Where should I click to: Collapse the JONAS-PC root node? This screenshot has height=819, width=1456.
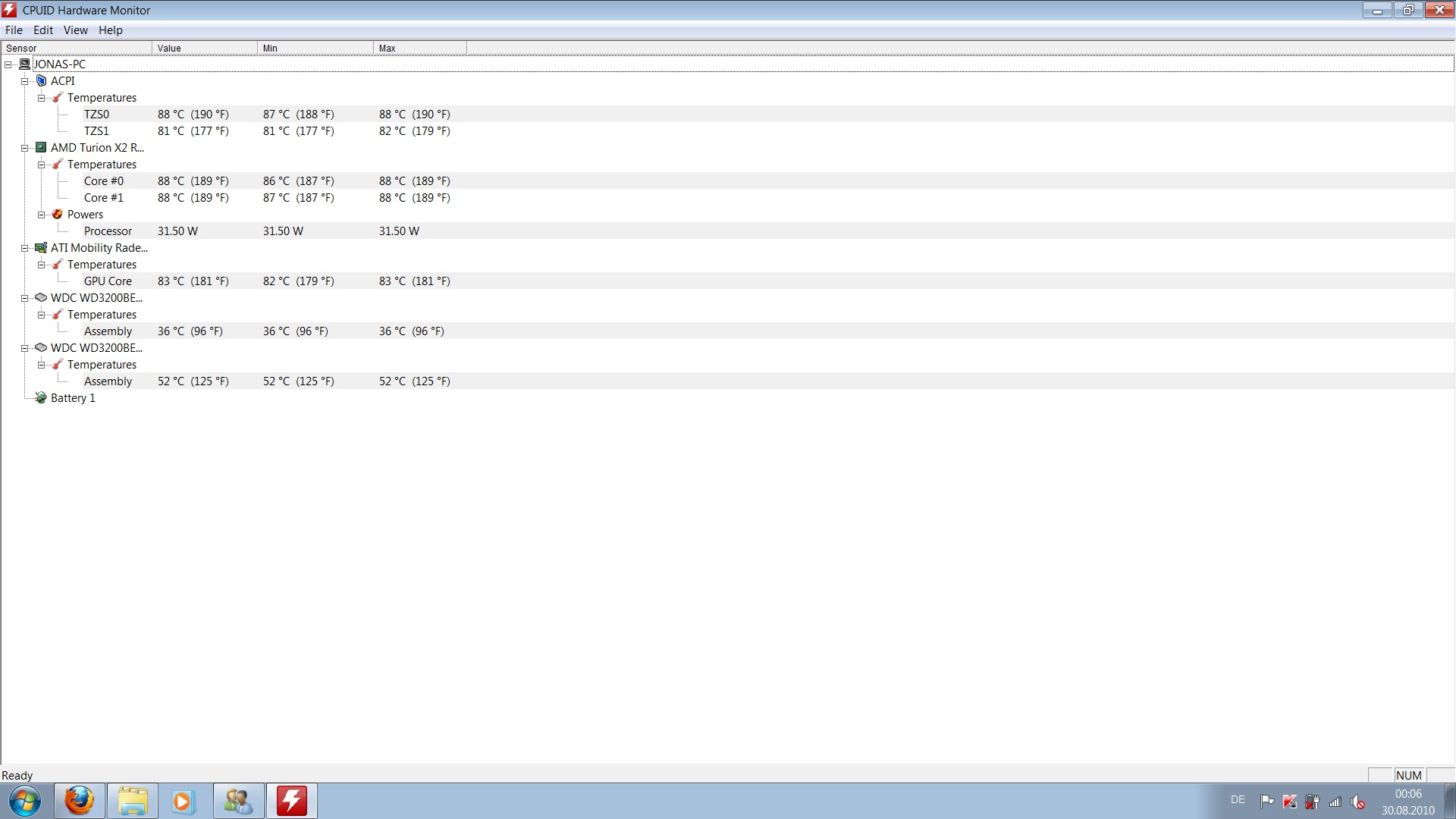(x=8, y=64)
